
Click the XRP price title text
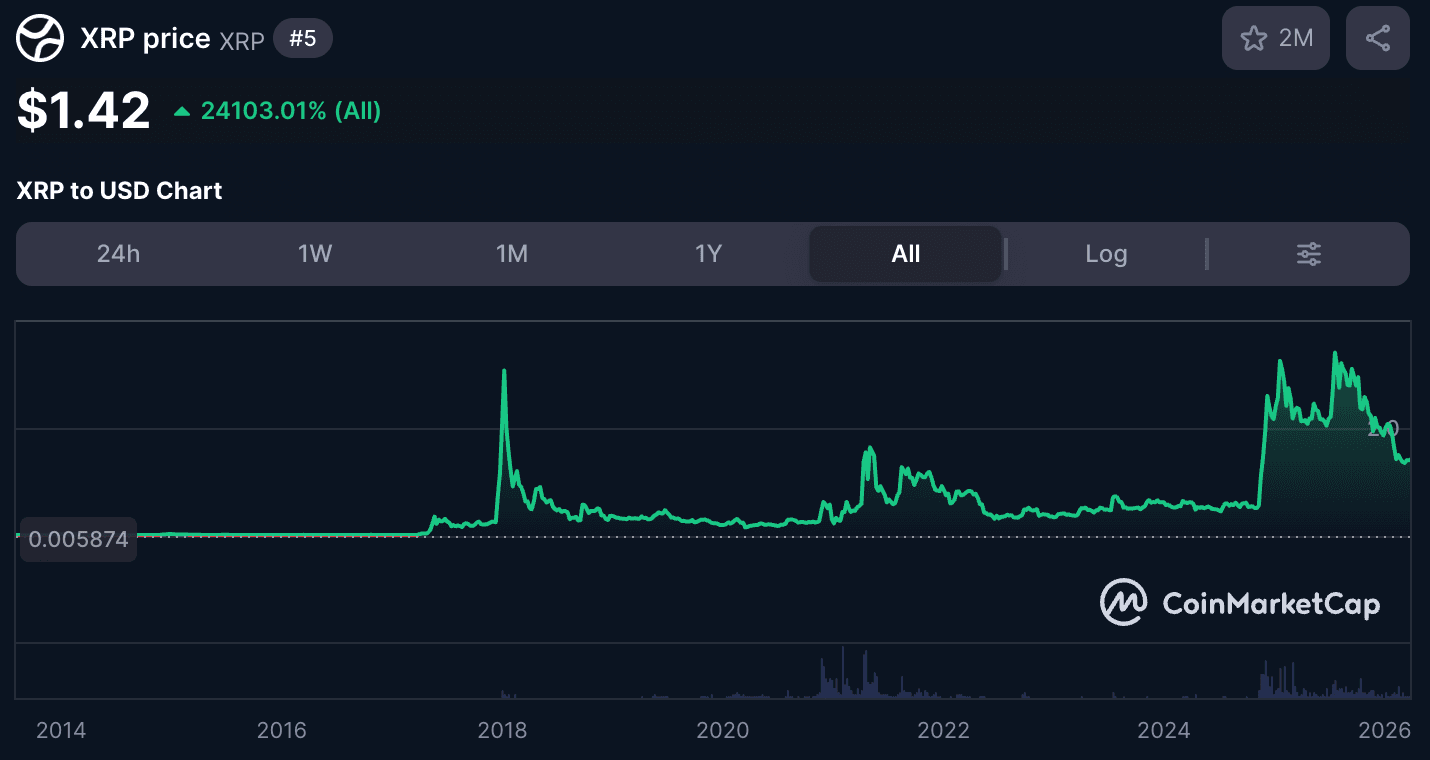click(x=145, y=40)
